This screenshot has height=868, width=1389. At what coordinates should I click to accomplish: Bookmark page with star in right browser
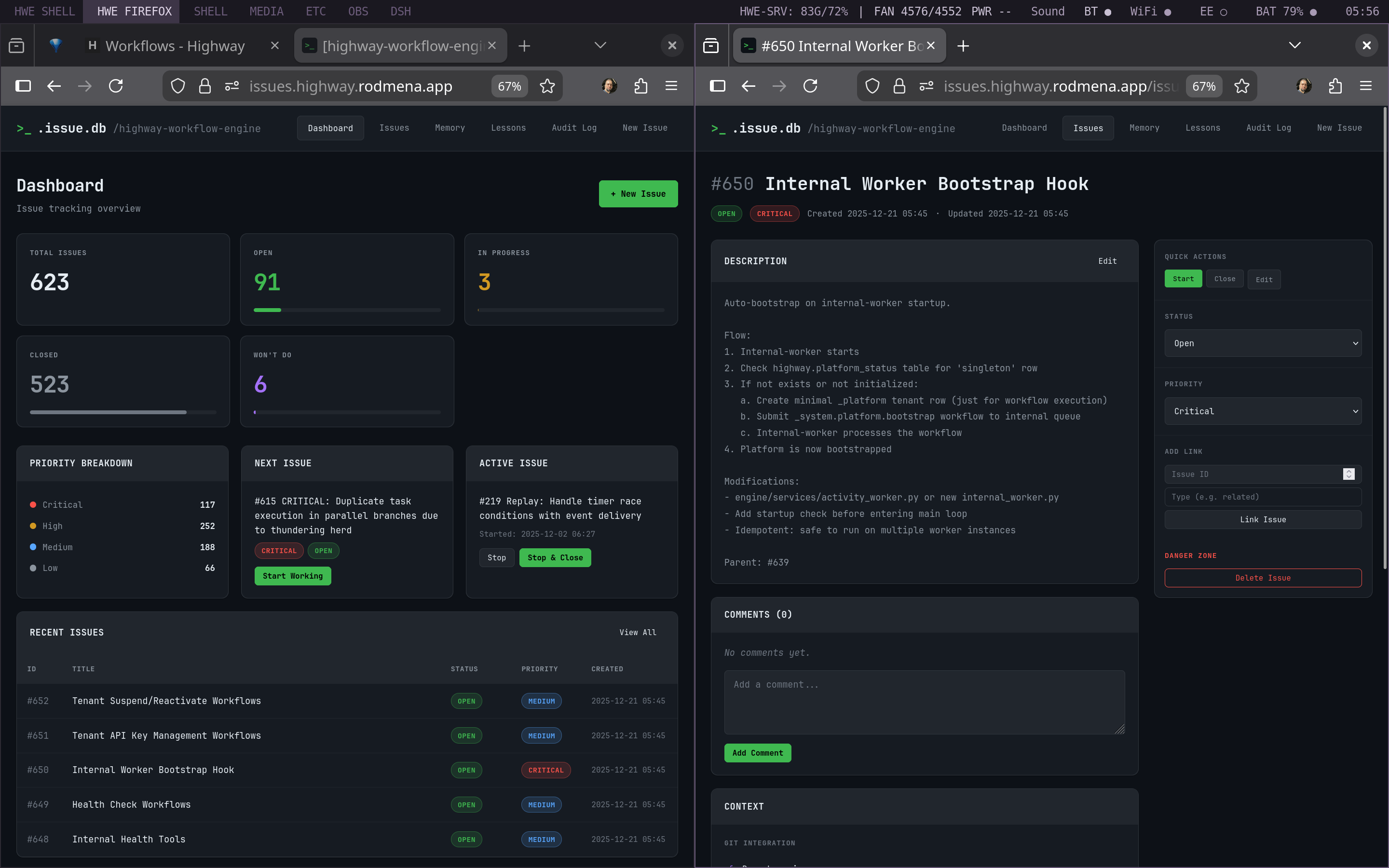click(x=1241, y=86)
